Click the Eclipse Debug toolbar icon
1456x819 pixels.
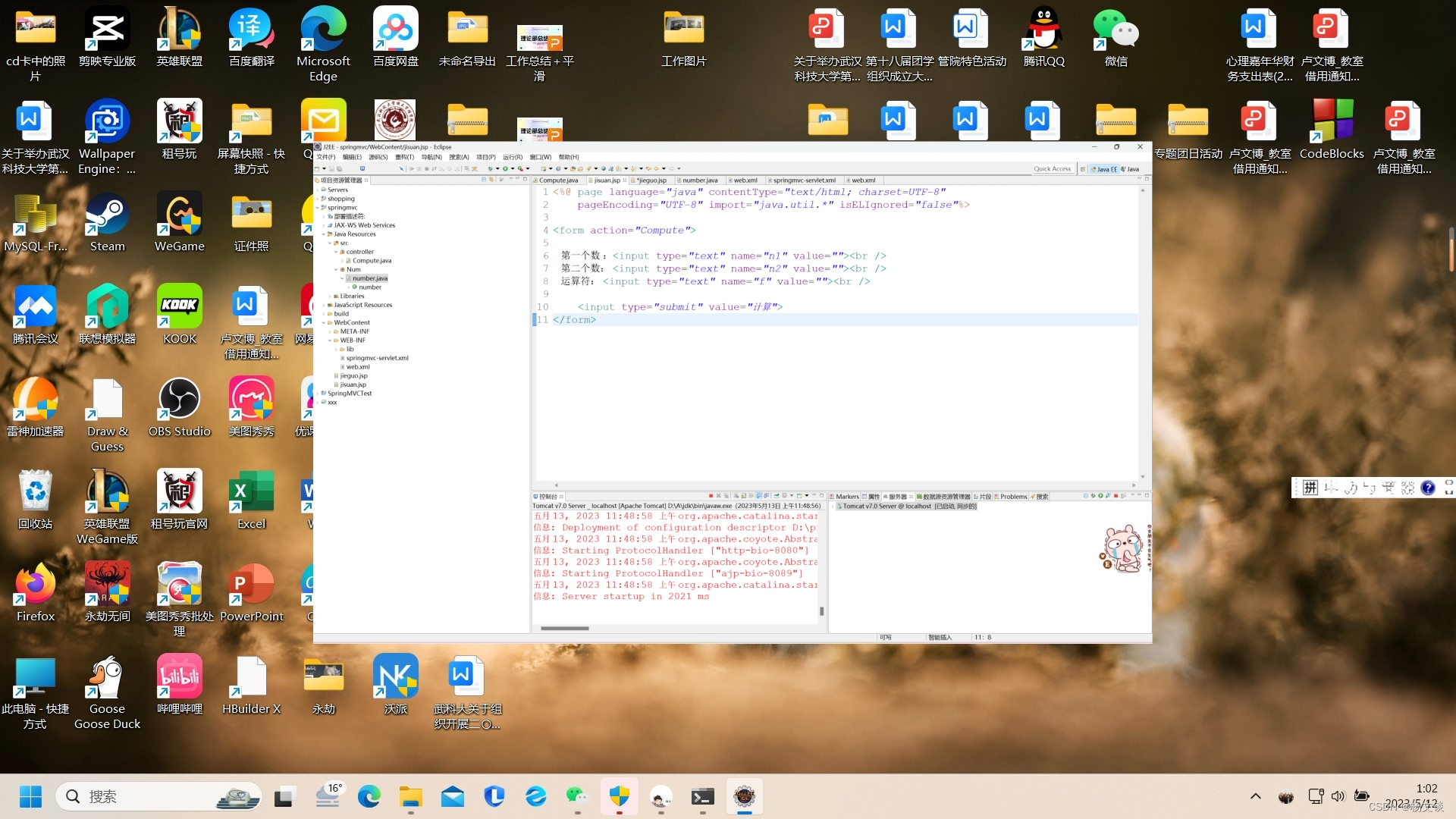(x=490, y=168)
